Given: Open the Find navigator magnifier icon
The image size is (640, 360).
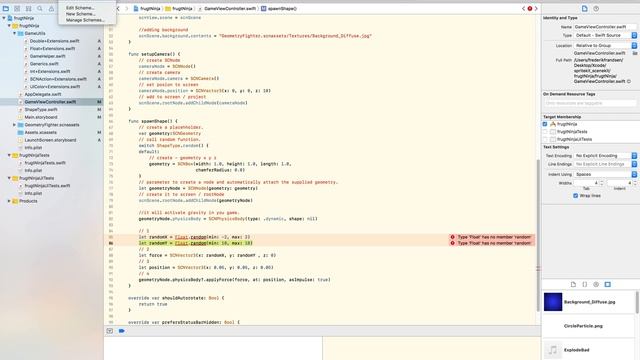Looking at the screenshot, I should click(x=40, y=8).
